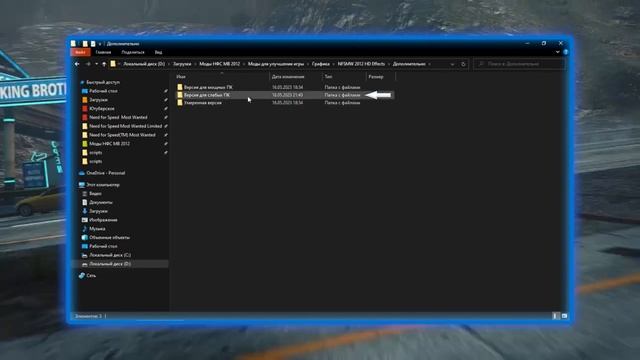Select Этот компьютер in navigation pane
Image resolution: width=640 pixels, height=360 pixels.
pos(103,185)
